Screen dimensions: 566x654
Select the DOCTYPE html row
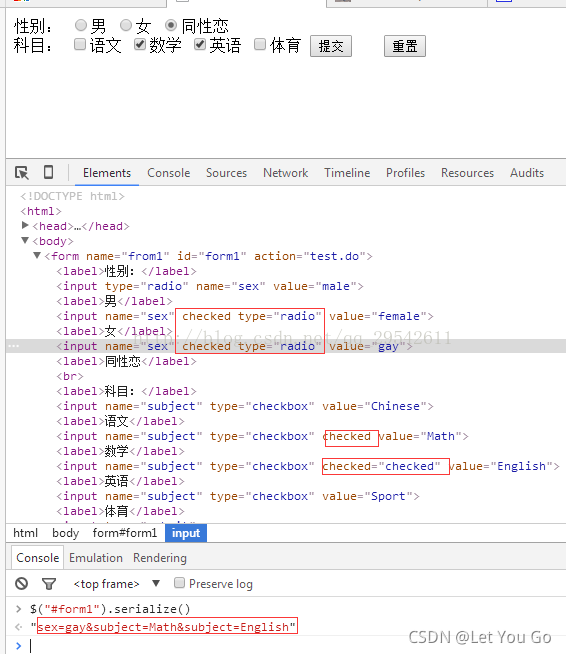[x=72, y=196]
